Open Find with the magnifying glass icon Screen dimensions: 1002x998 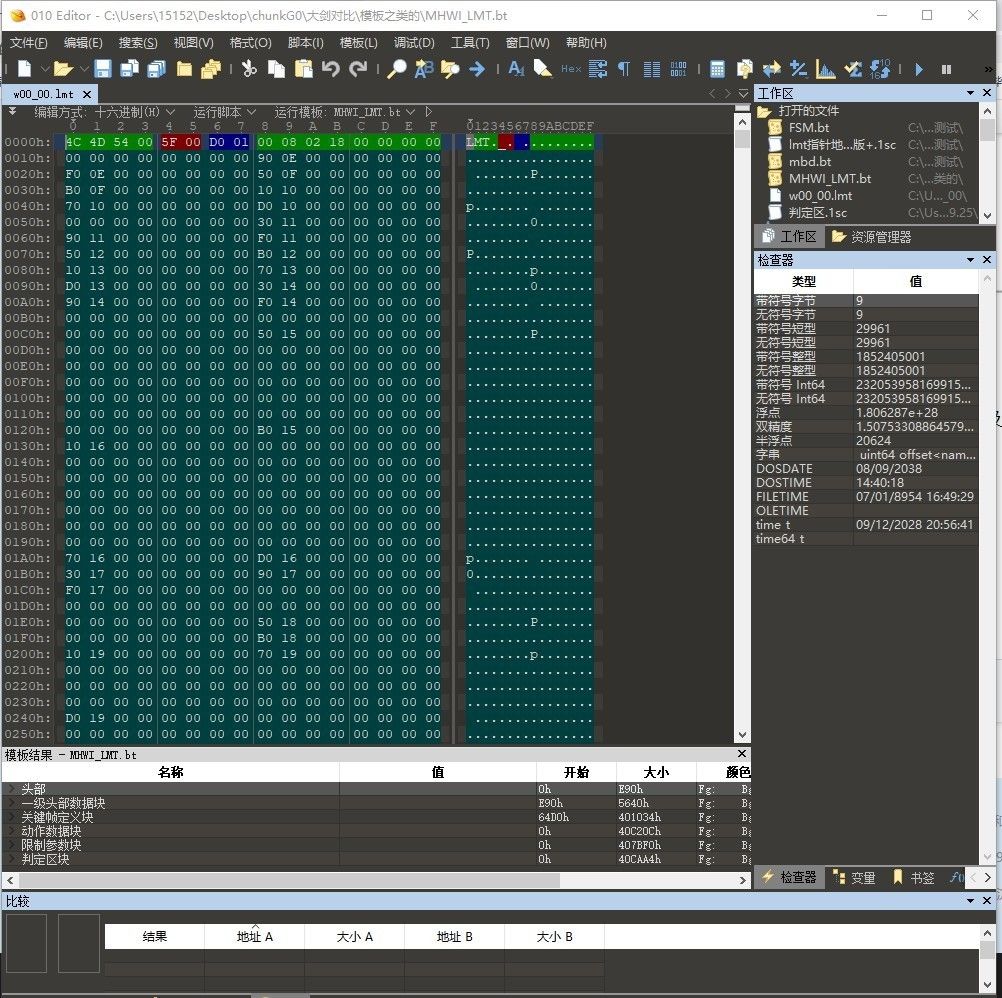tap(397, 69)
